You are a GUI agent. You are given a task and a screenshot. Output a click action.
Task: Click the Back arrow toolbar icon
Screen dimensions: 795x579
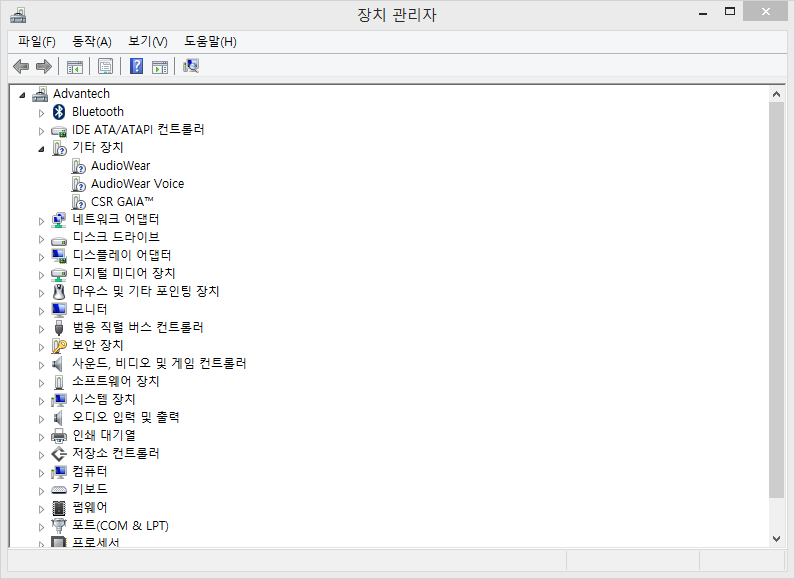pos(21,66)
